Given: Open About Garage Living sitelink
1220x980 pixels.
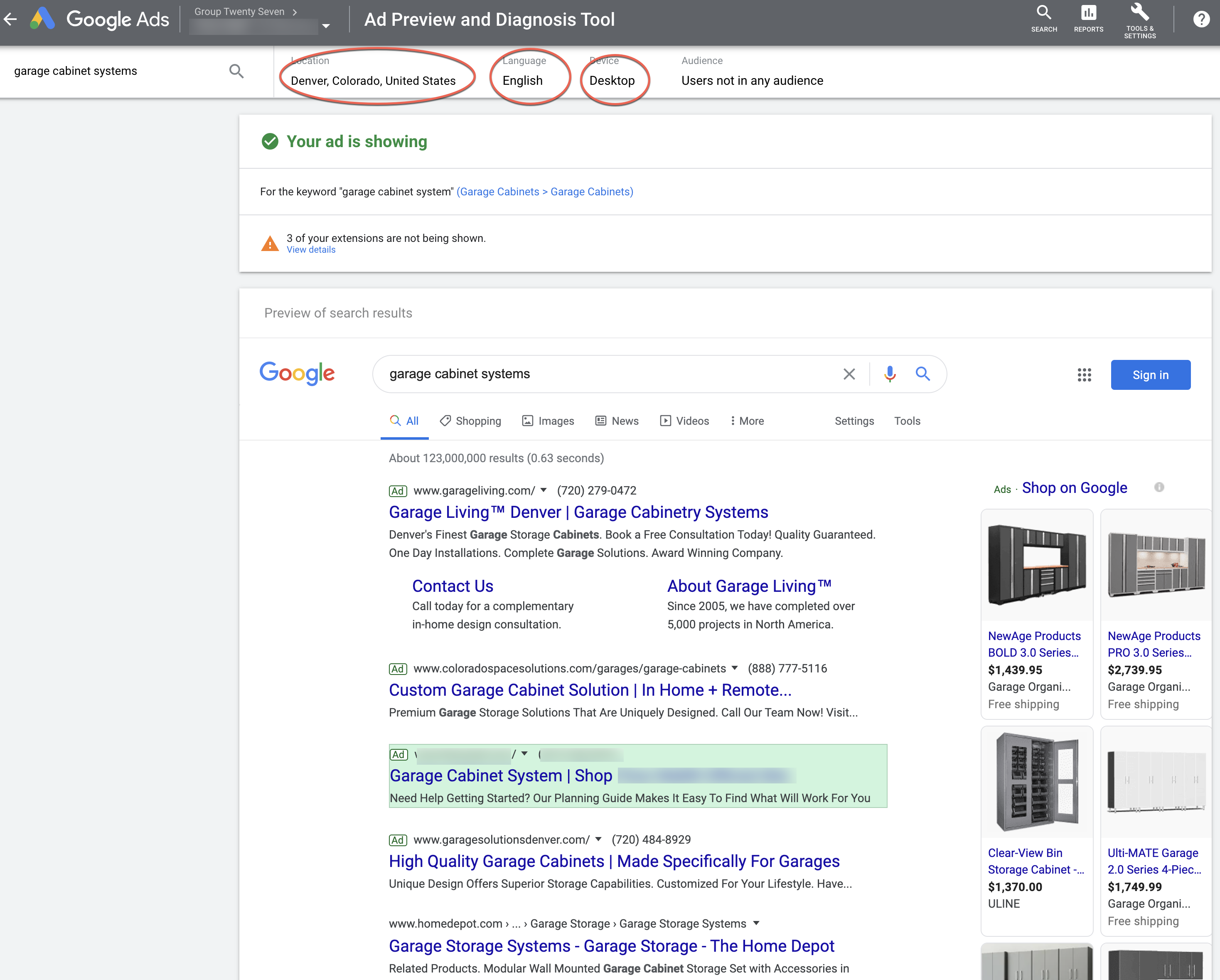Looking at the screenshot, I should (x=749, y=586).
